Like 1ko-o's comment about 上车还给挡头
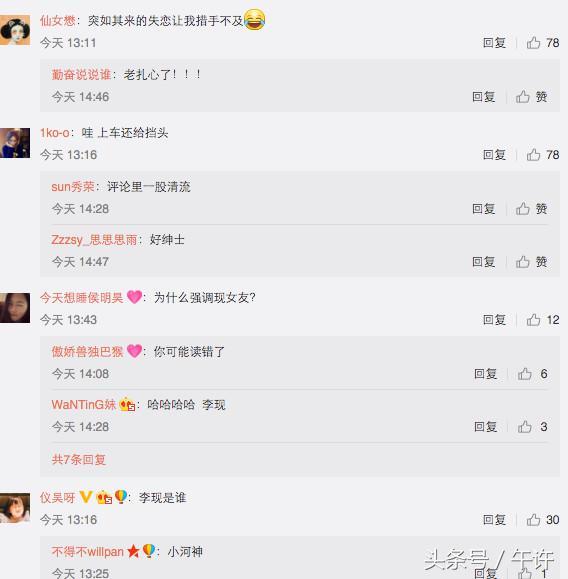The image size is (568, 579). [x=543, y=155]
